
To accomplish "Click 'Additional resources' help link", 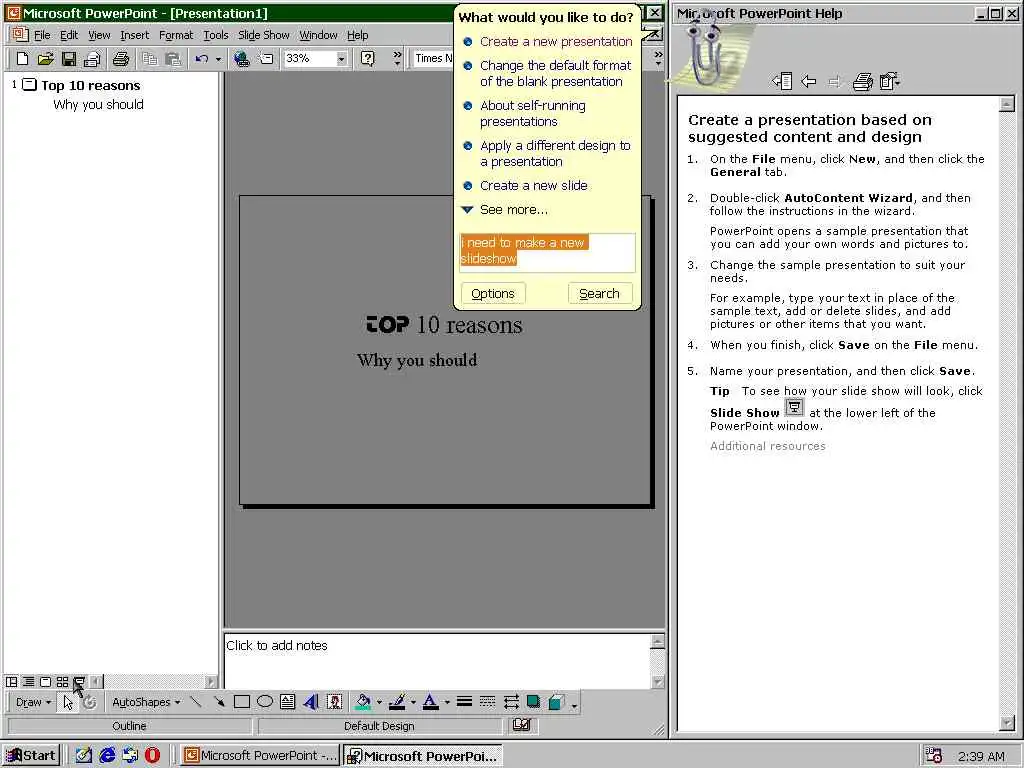I will 767,446.
